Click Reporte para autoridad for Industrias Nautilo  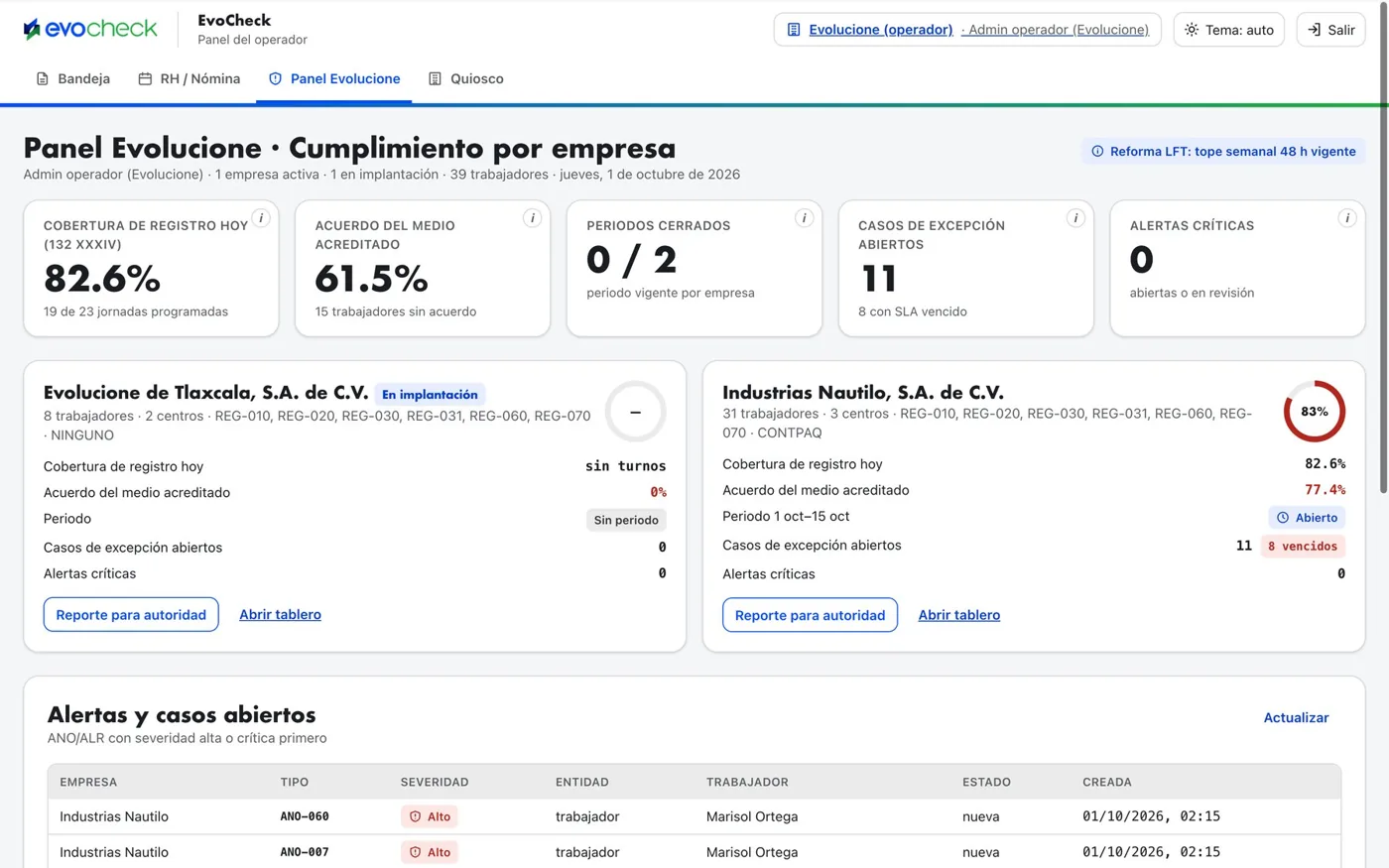pyautogui.click(x=810, y=615)
